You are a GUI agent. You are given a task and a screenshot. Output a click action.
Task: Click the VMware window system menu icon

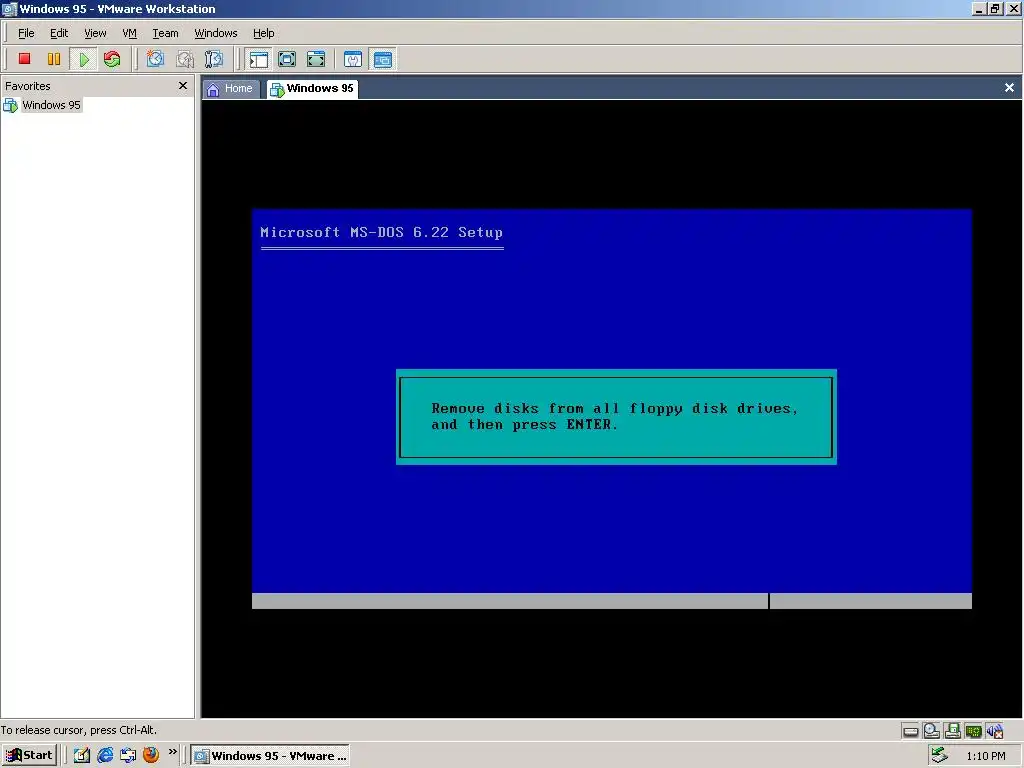click(9, 9)
